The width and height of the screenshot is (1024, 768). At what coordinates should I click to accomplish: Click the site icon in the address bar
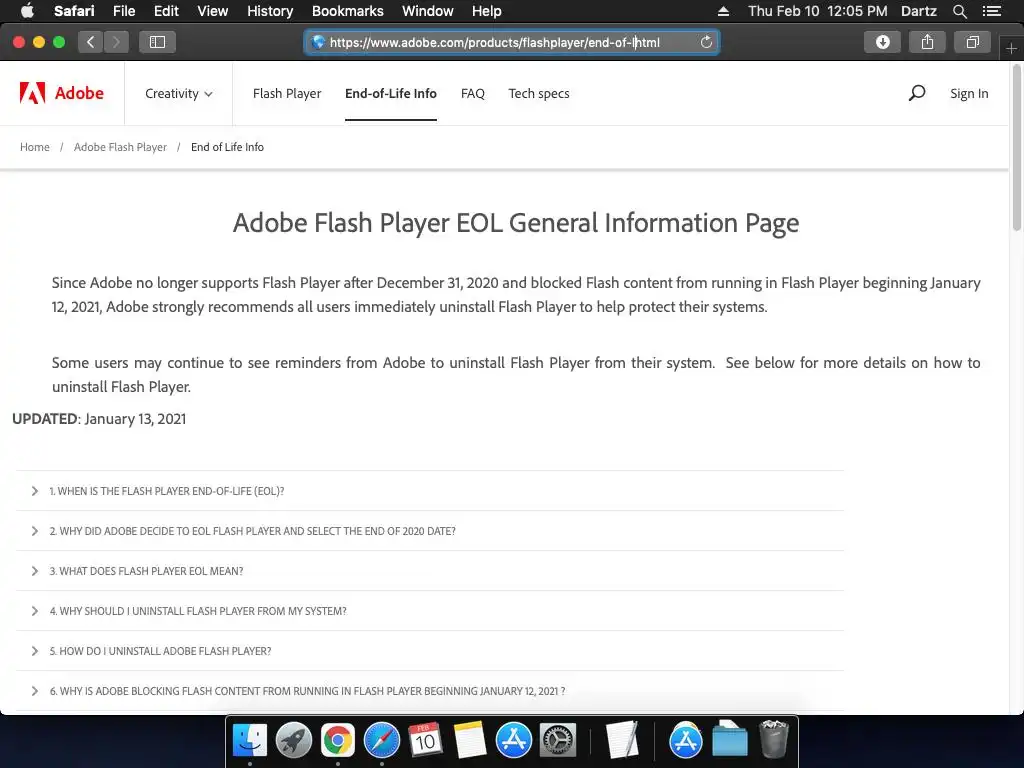click(318, 42)
